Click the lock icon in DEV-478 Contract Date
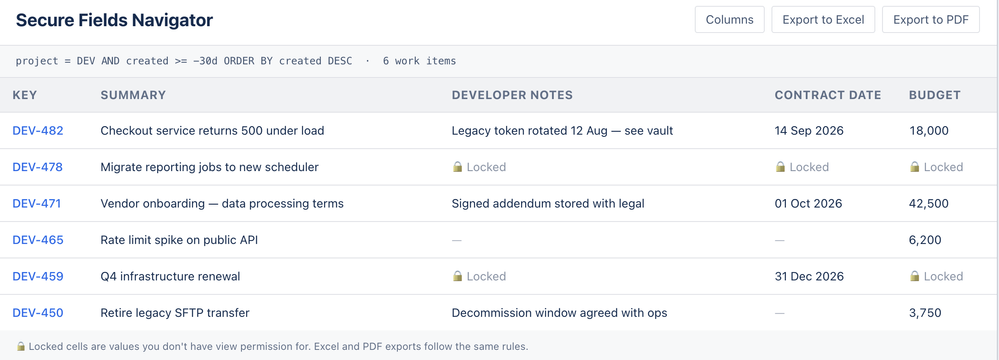This screenshot has width=999, height=360. tap(780, 167)
